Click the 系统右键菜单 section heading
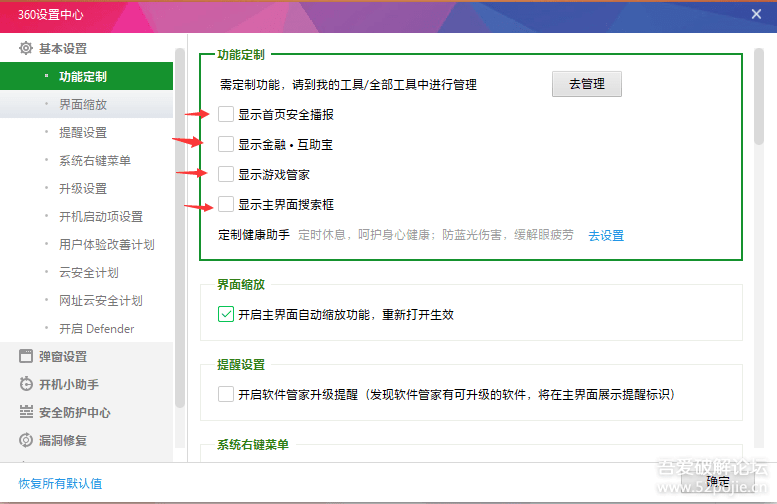 click(253, 445)
